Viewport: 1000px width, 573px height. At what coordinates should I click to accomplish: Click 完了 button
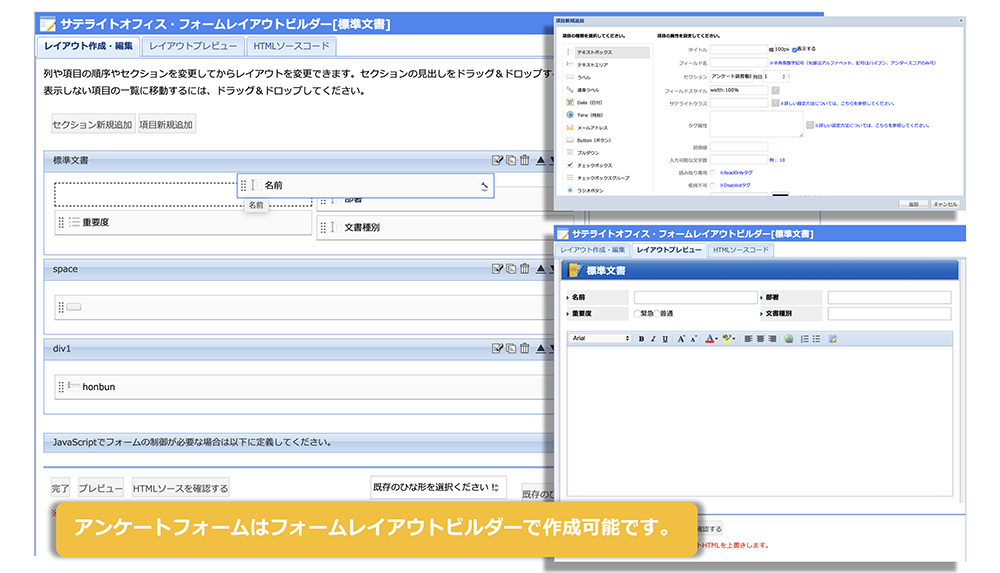click(61, 488)
